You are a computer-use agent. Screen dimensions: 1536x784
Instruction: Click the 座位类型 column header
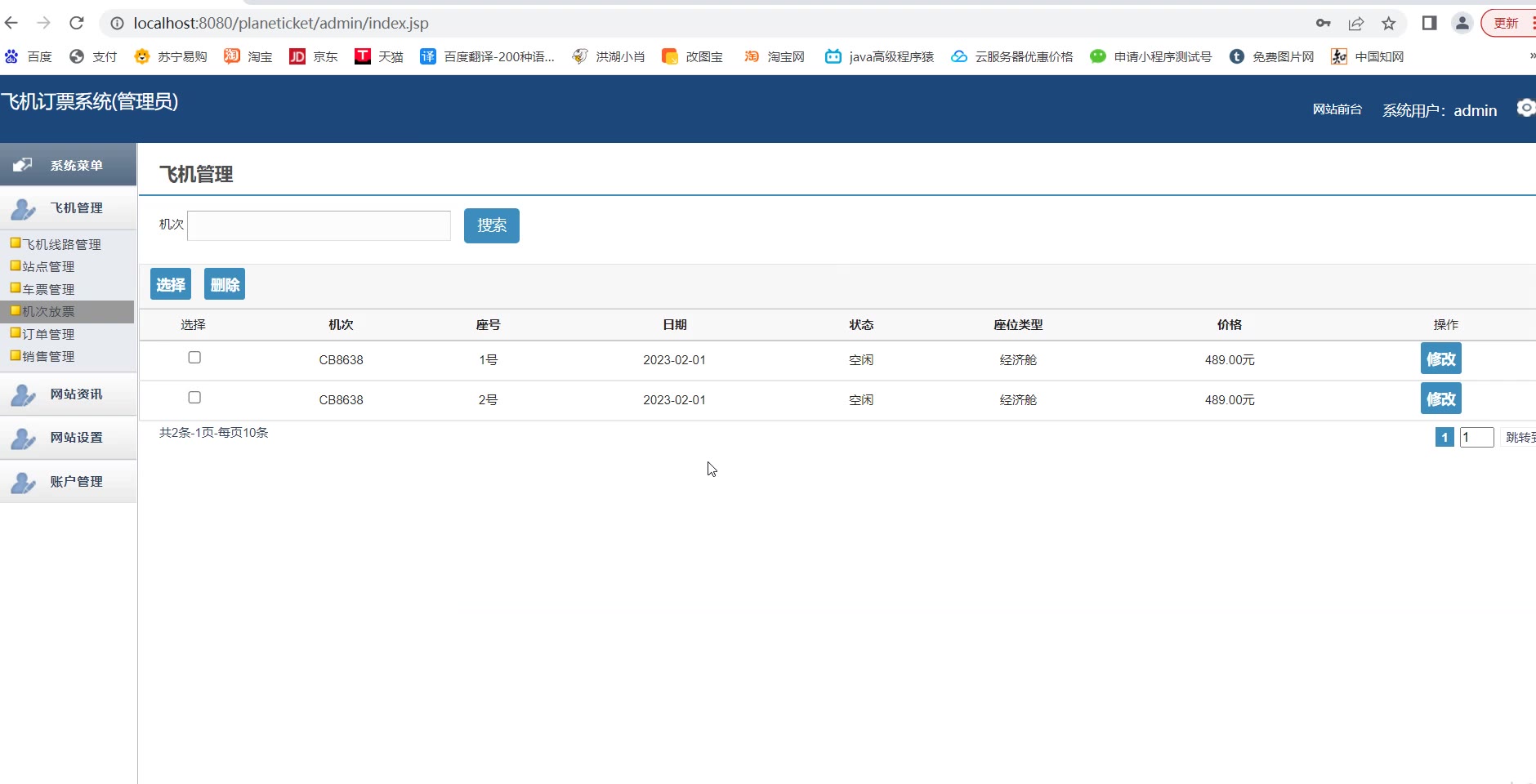pos(1018,324)
